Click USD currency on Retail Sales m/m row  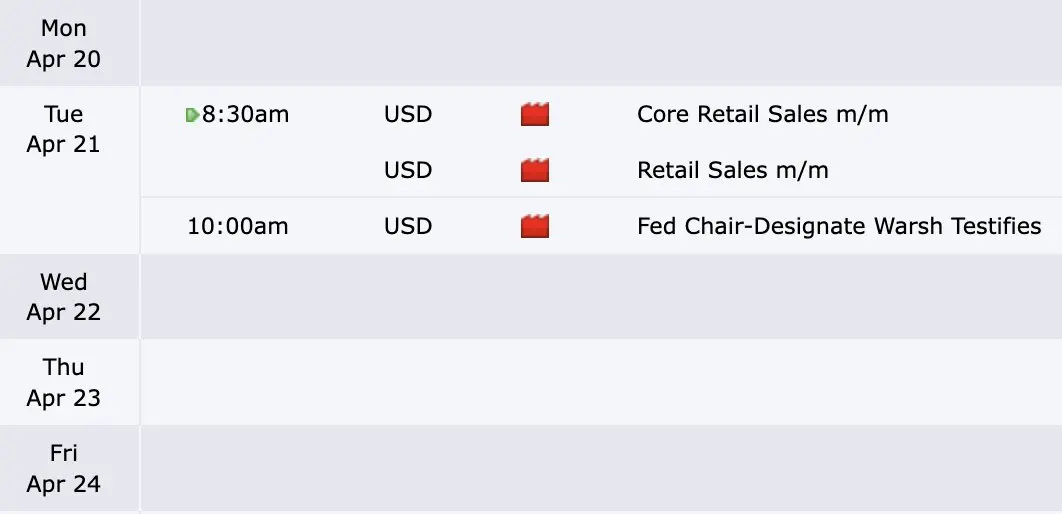(x=408, y=171)
